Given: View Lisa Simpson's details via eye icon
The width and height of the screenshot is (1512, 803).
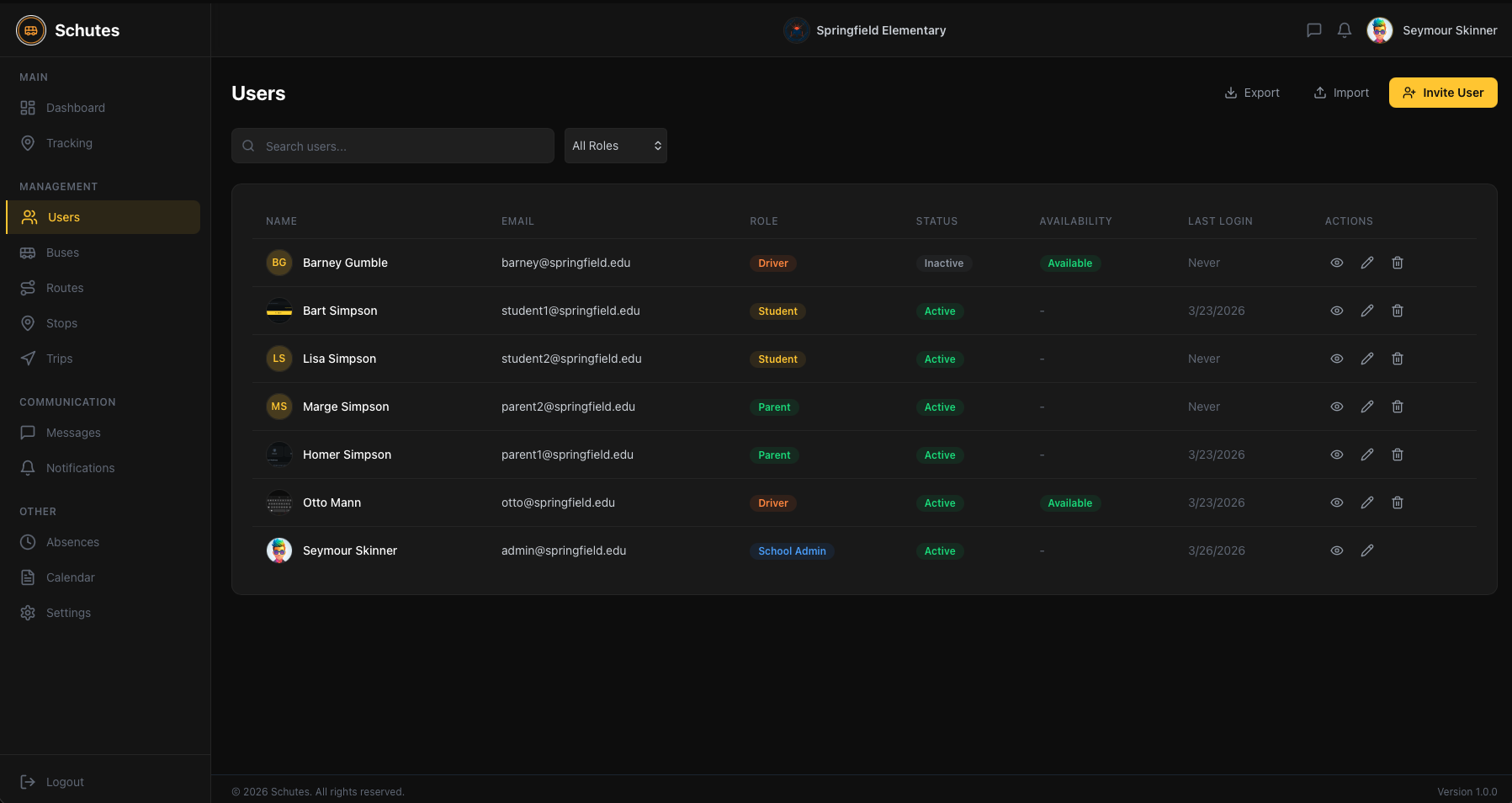Looking at the screenshot, I should tap(1337, 359).
